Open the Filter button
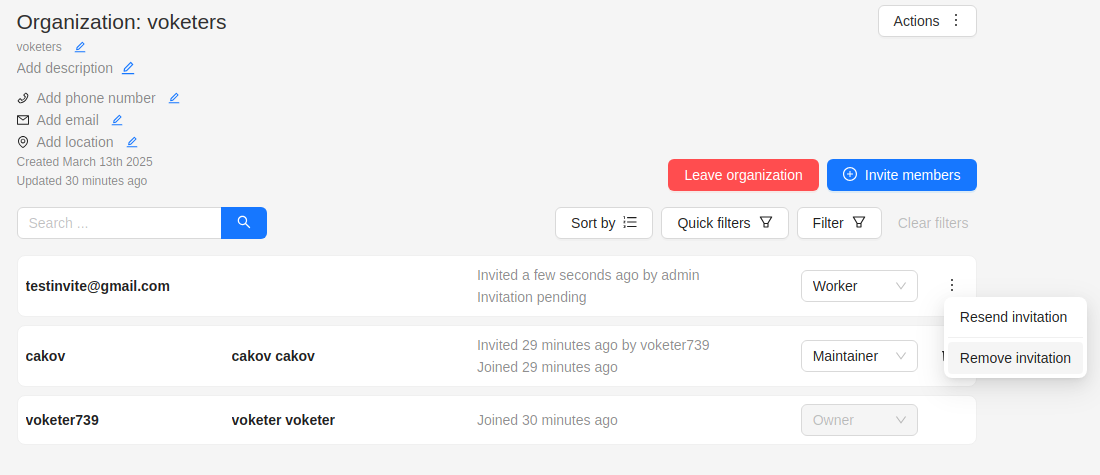 839,223
